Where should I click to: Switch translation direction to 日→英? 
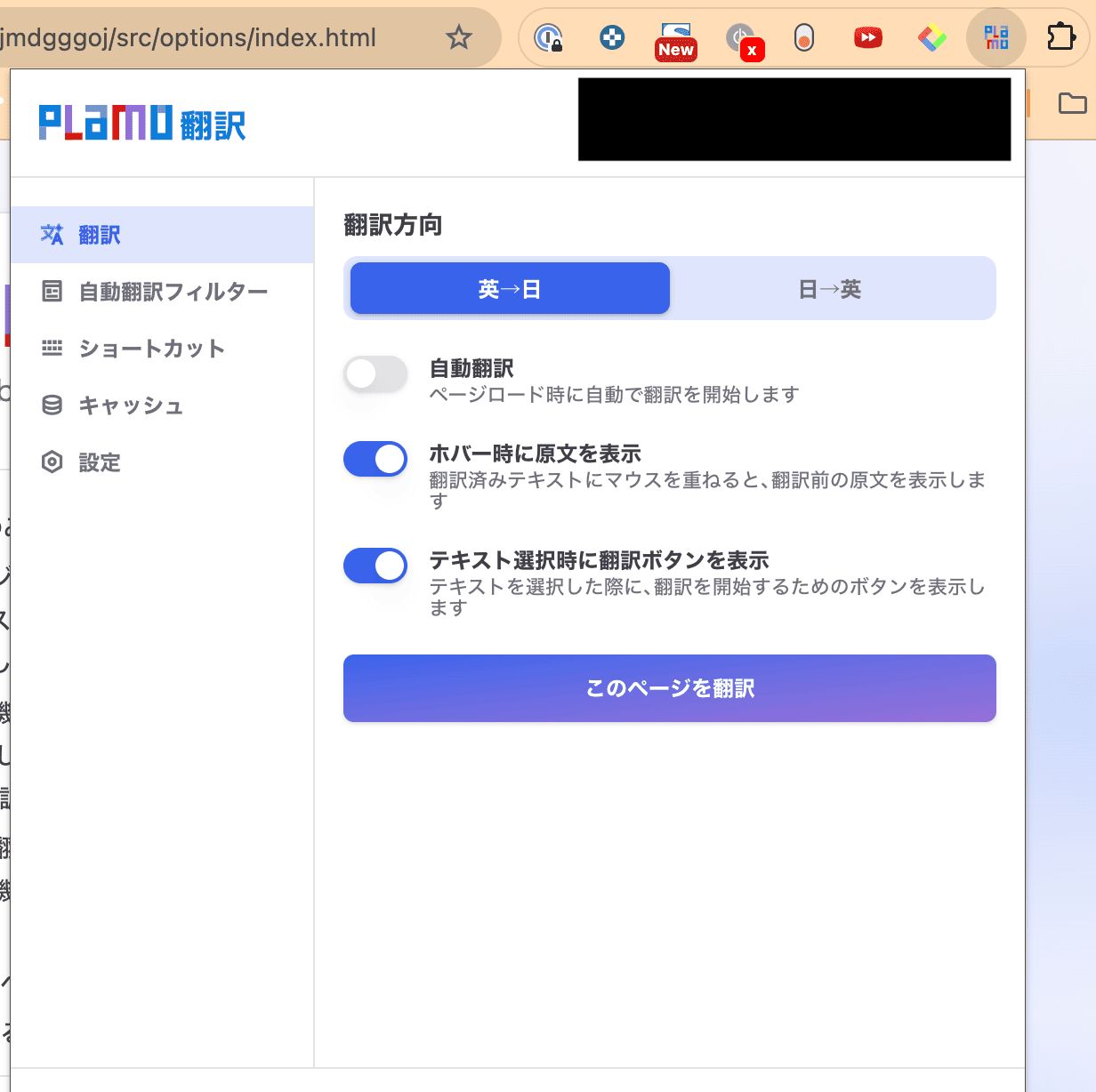pos(829,288)
